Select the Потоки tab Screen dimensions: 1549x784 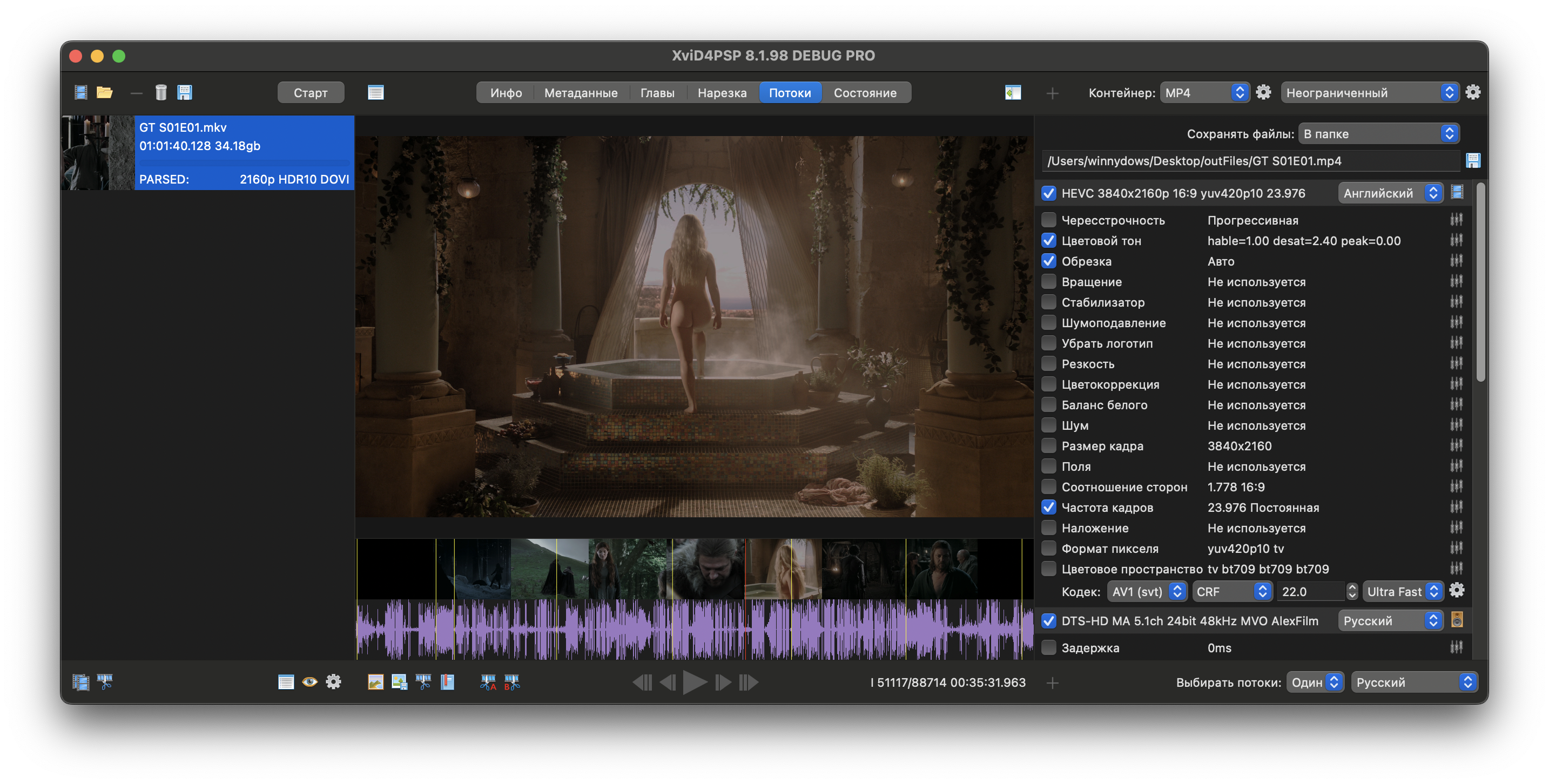790,92
